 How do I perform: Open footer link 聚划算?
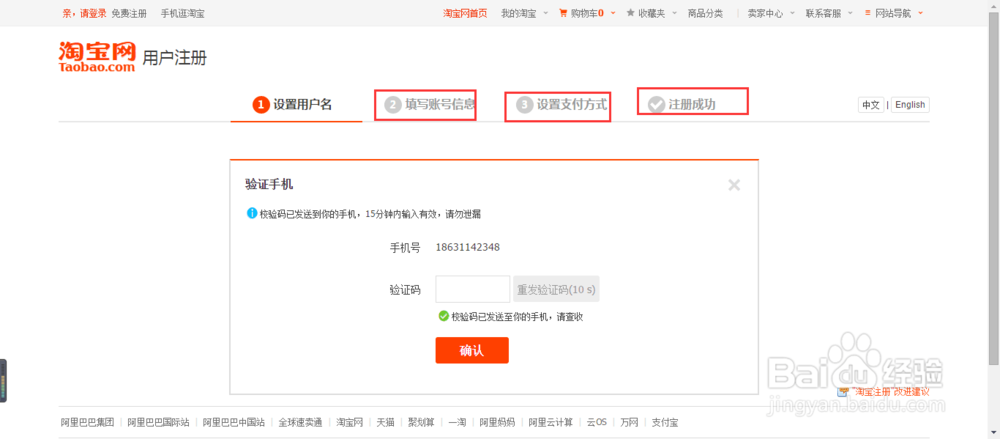tap(421, 422)
